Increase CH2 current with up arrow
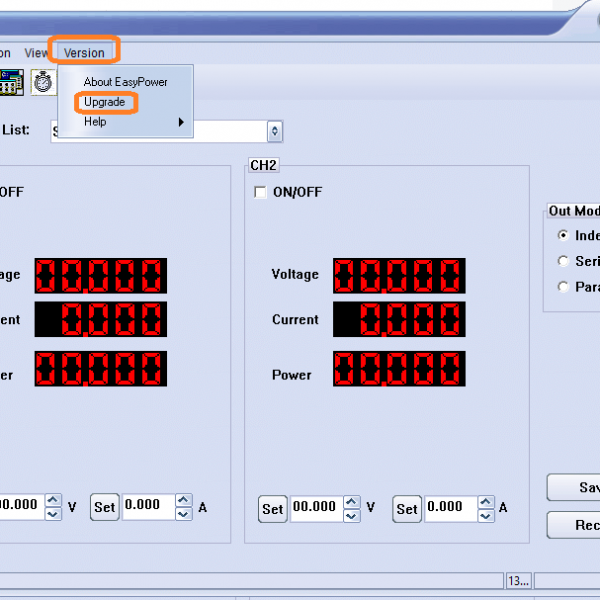This screenshot has height=600, width=600. click(487, 500)
